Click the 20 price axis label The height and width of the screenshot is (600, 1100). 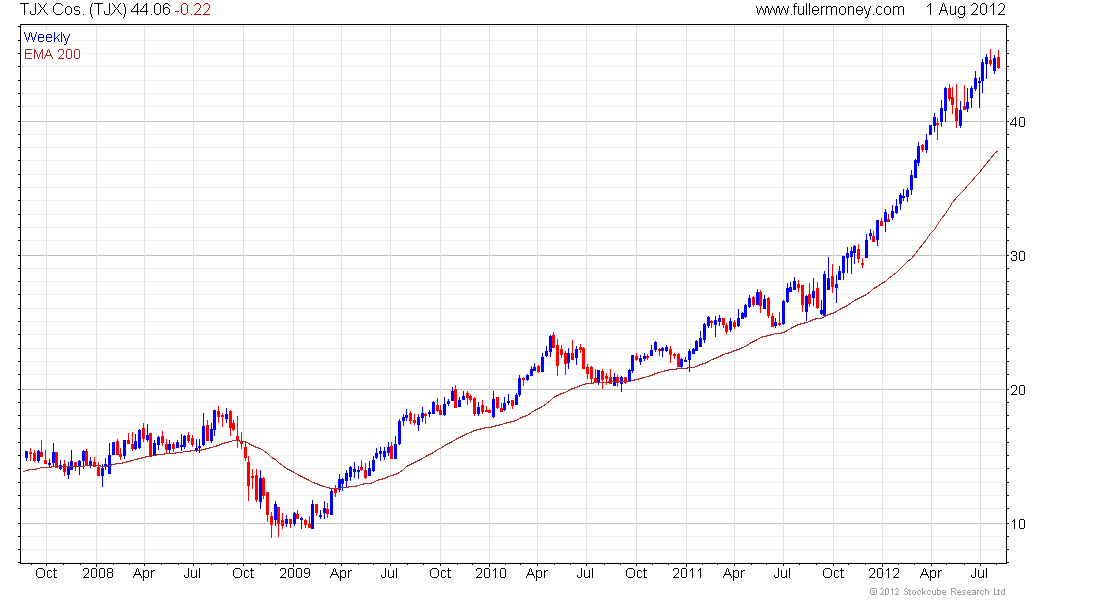(x=1017, y=390)
